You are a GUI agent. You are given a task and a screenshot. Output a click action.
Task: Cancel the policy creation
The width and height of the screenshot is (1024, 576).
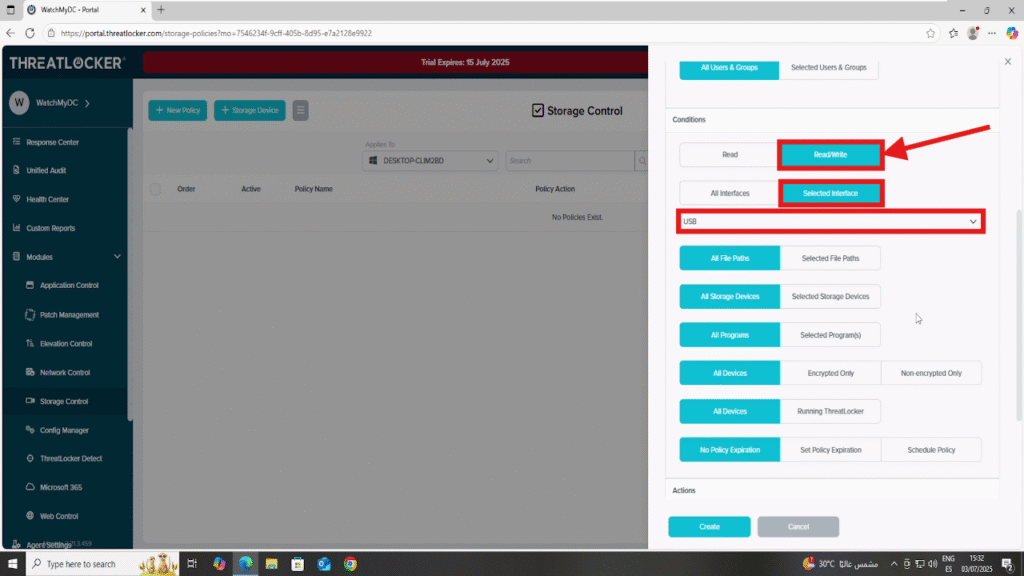tap(798, 526)
